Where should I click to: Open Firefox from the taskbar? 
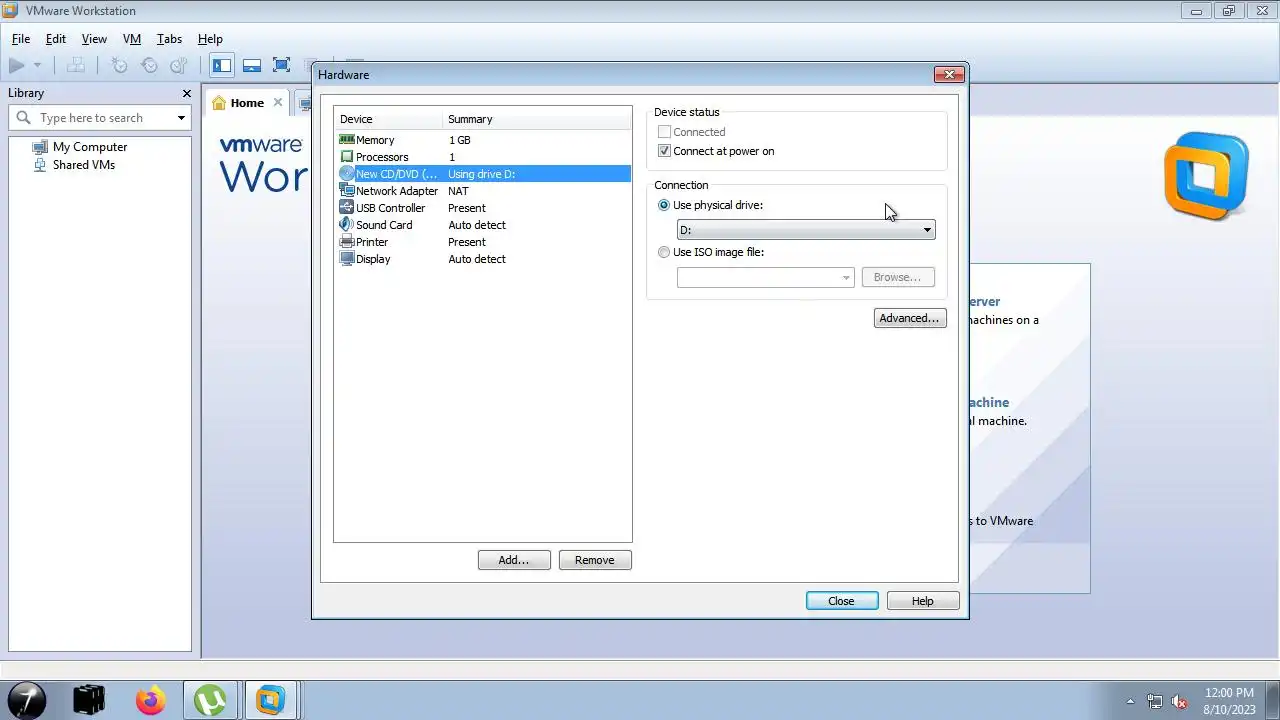point(151,700)
